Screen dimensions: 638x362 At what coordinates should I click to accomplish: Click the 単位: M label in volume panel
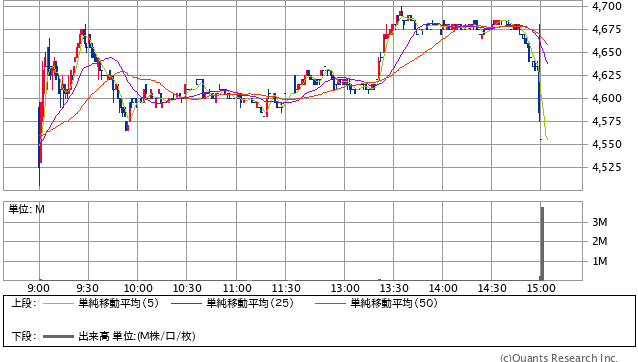coord(26,209)
